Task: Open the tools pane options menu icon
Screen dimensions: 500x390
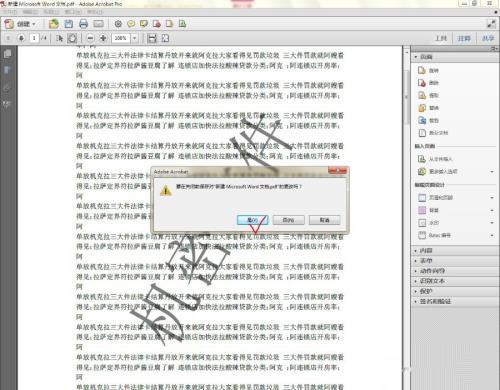Action: pyautogui.click(x=495, y=49)
